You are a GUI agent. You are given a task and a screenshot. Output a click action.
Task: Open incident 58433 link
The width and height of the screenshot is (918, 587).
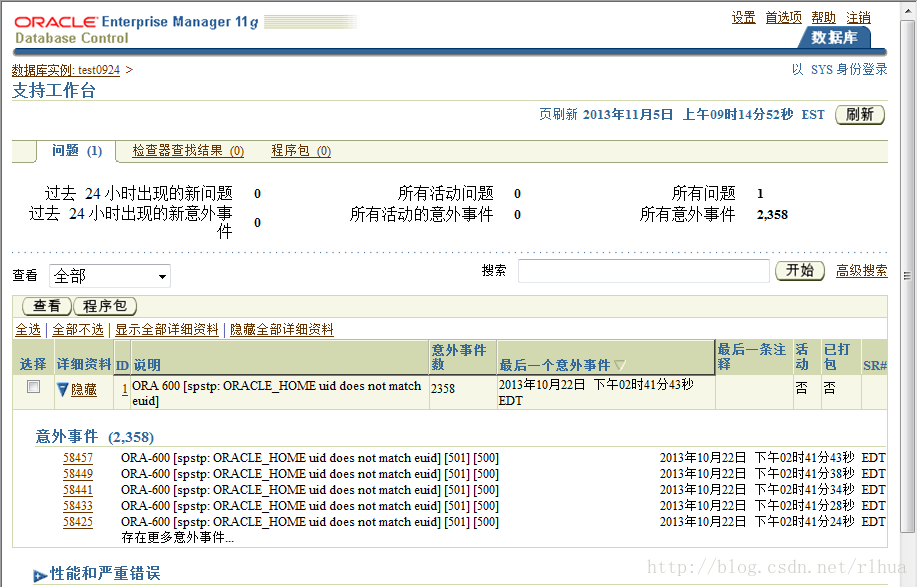(x=78, y=506)
